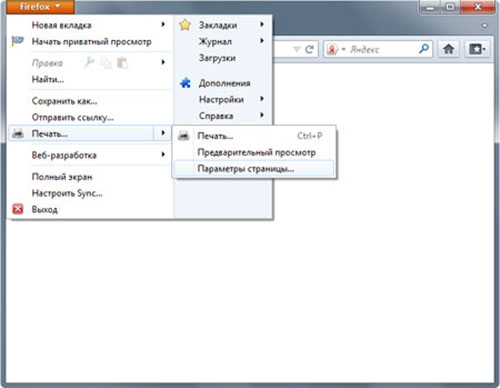Expand the Настройки submenu arrow
500x388 pixels.
coord(262,99)
